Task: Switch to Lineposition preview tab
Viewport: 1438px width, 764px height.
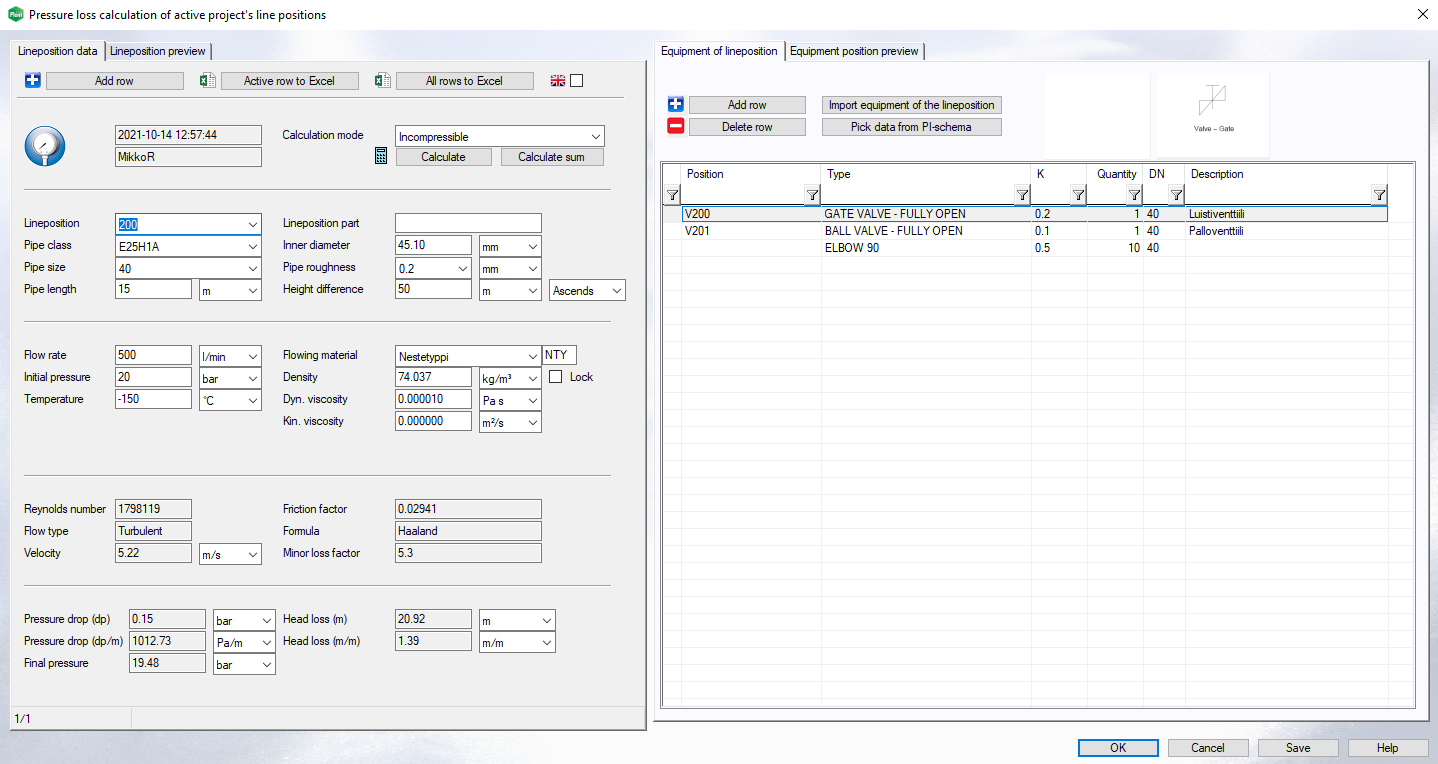Action: tap(158, 51)
